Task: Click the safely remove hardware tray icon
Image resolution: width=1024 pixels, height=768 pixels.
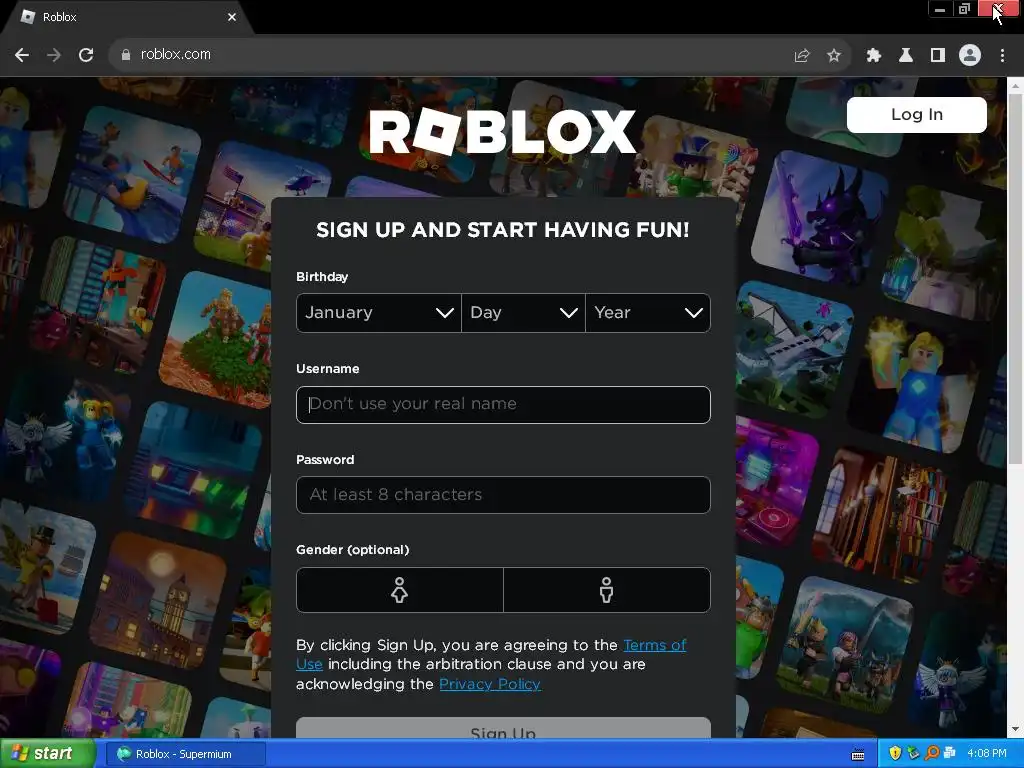Action: (913, 754)
